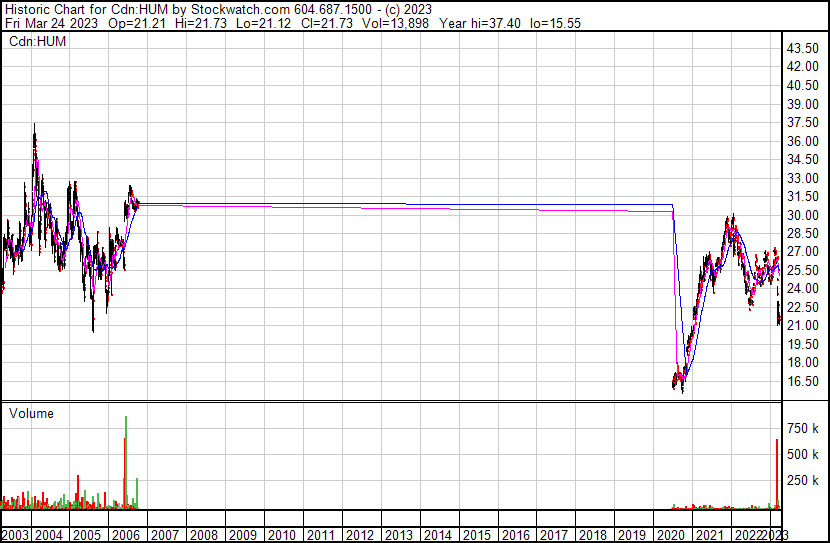The width and height of the screenshot is (830, 543).
Task: Click the Volume panel label
Action: [31, 413]
